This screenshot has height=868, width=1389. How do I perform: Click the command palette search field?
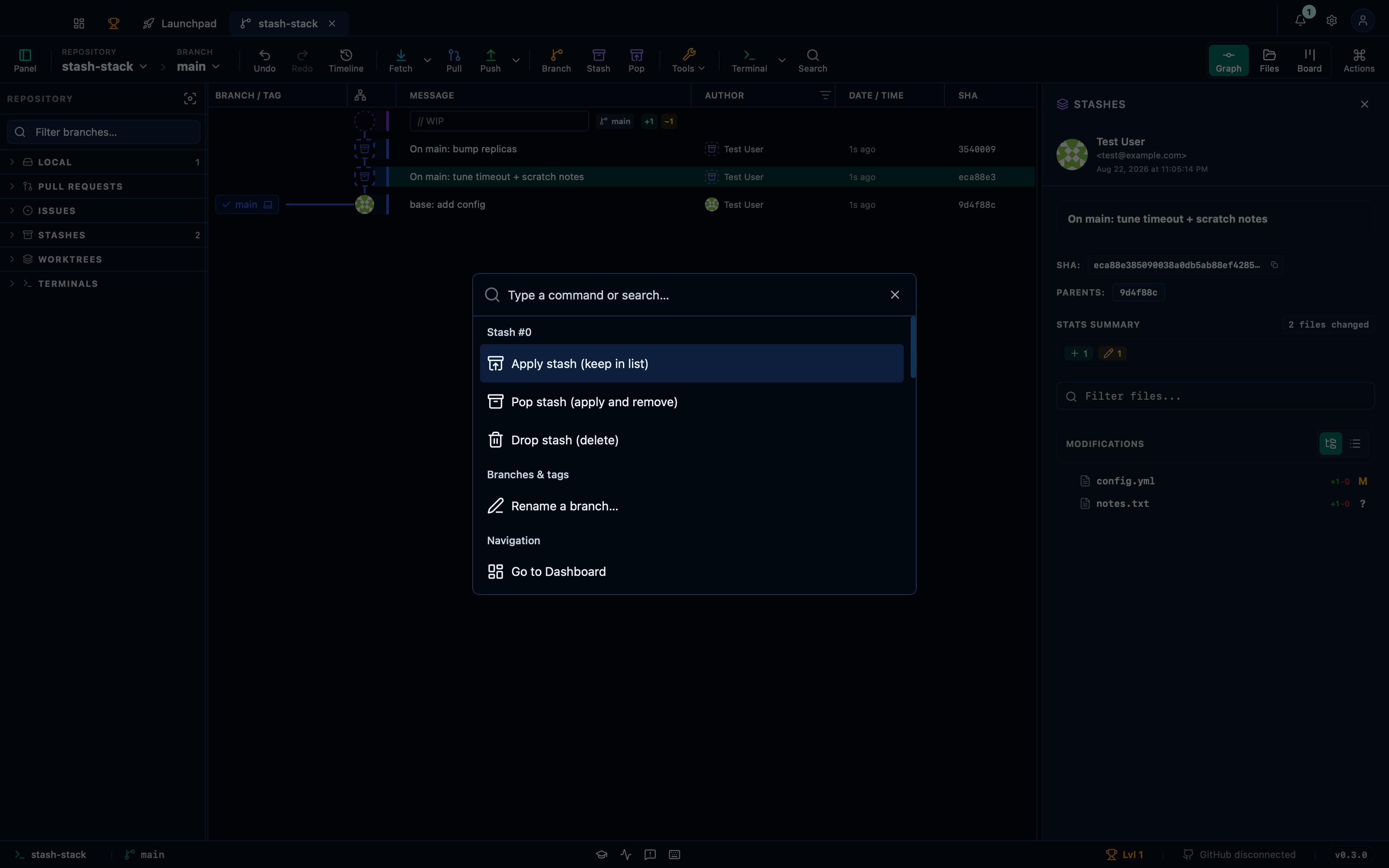[693, 295]
